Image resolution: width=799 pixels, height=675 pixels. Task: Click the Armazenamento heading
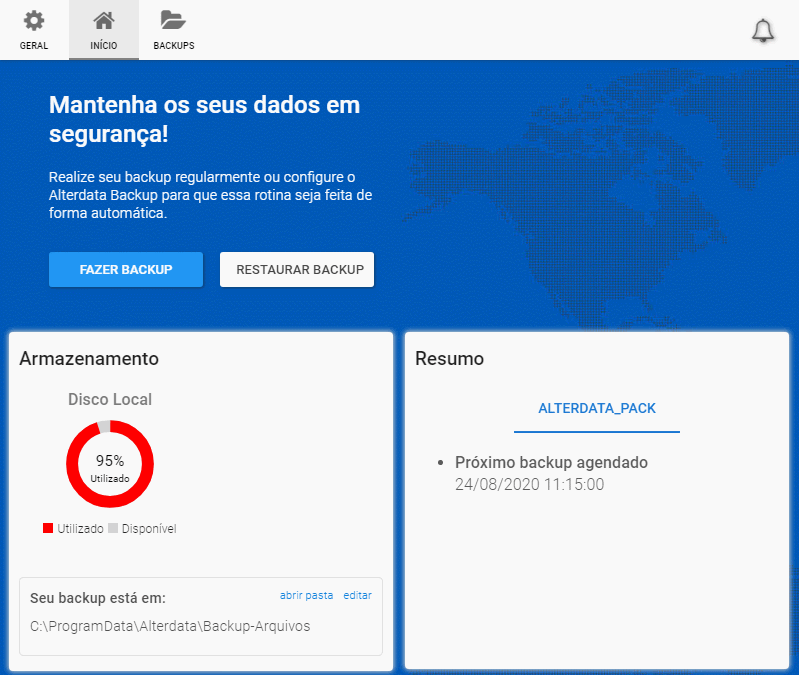click(89, 359)
